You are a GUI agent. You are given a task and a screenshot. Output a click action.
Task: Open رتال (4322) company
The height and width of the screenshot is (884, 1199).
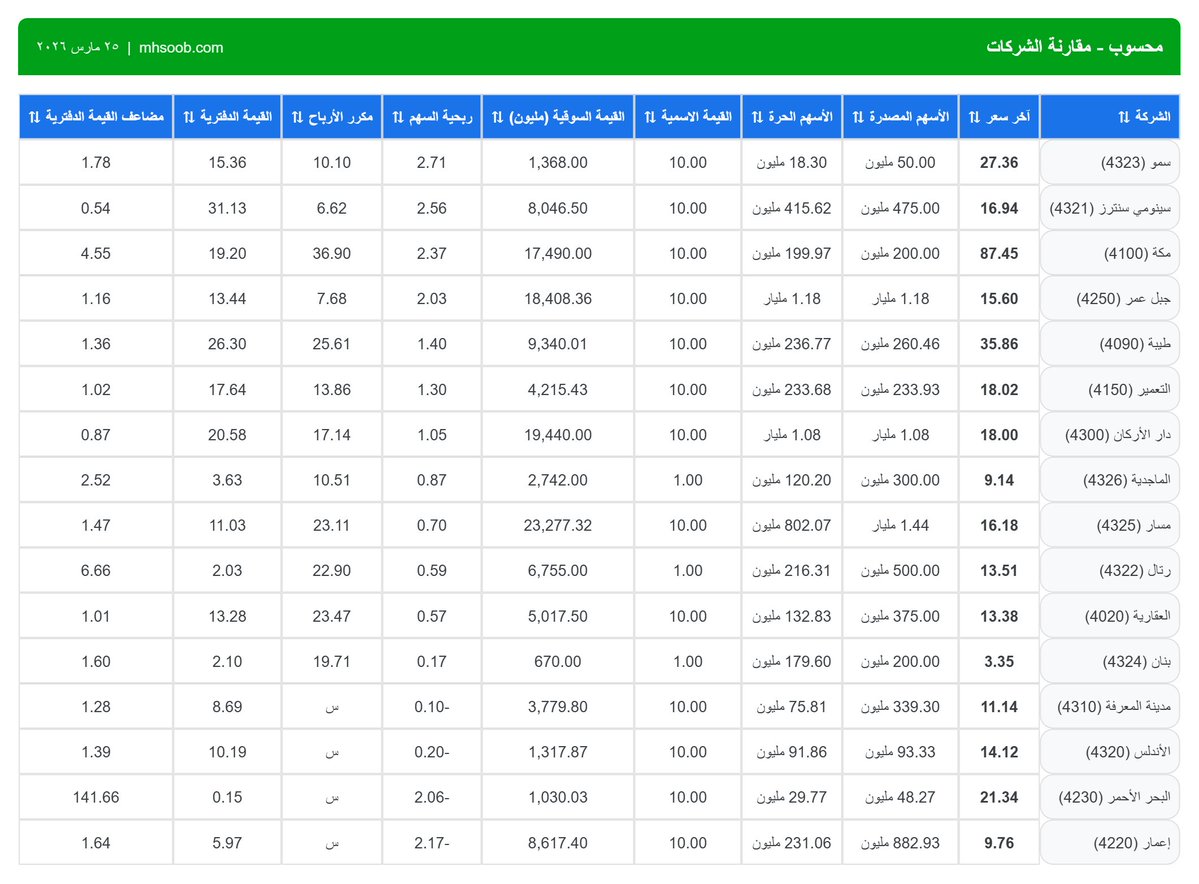coord(1110,570)
